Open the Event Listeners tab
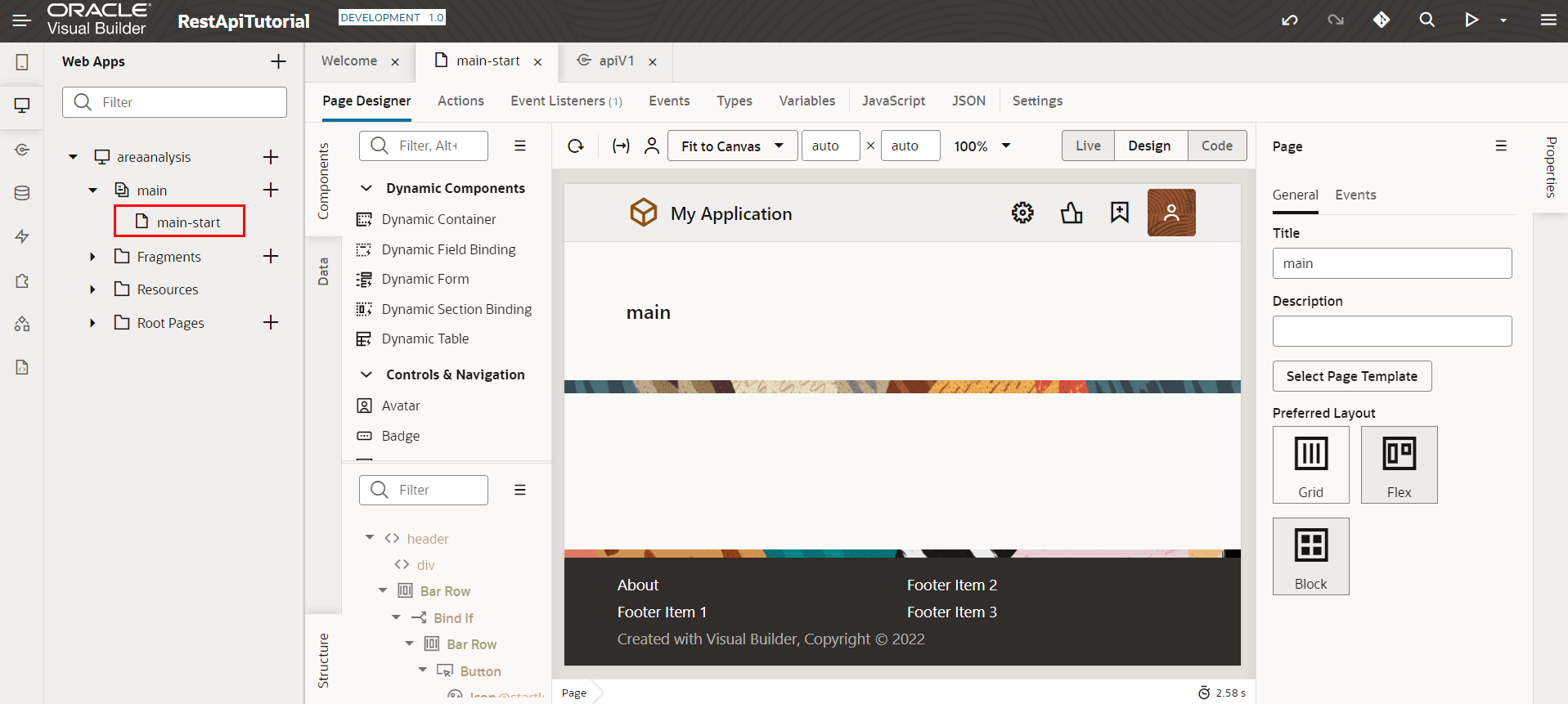 pyautogui.click(x=565, y=101)
